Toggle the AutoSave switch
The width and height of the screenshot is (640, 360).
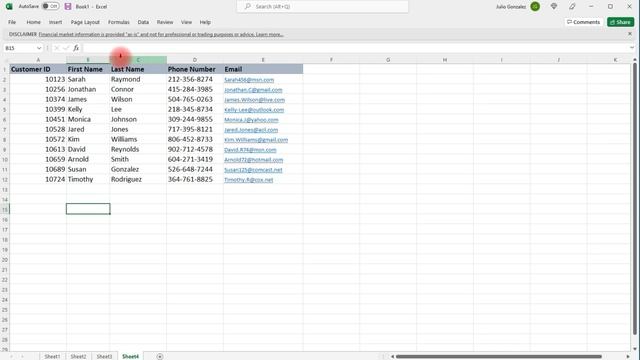tap(50, 7)
